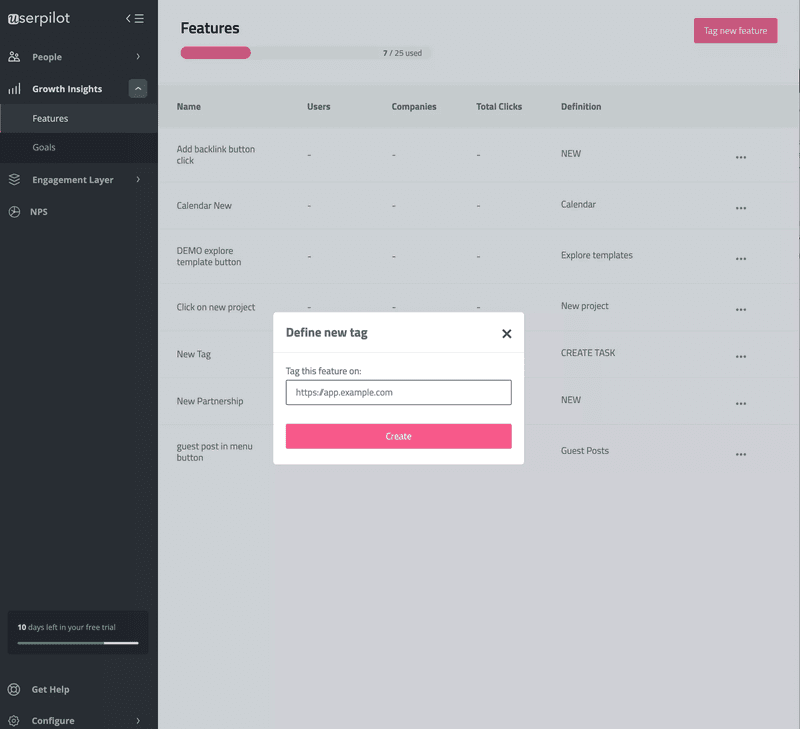
Task: Toggle the hamburger menu icon at sidebar top
Action: 140,17
